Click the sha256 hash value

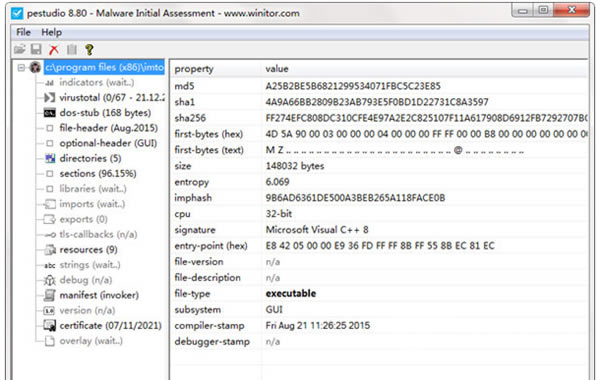tap(427, 118)
